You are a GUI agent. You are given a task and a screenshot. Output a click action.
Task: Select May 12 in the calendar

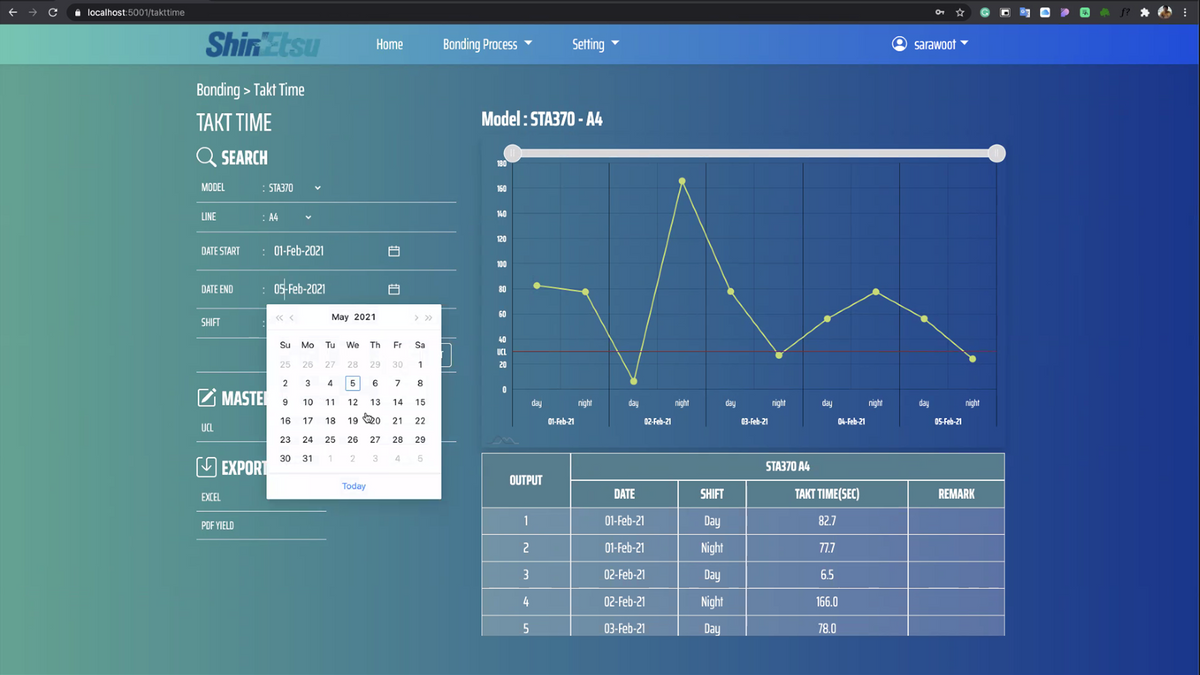click(353, 402)
